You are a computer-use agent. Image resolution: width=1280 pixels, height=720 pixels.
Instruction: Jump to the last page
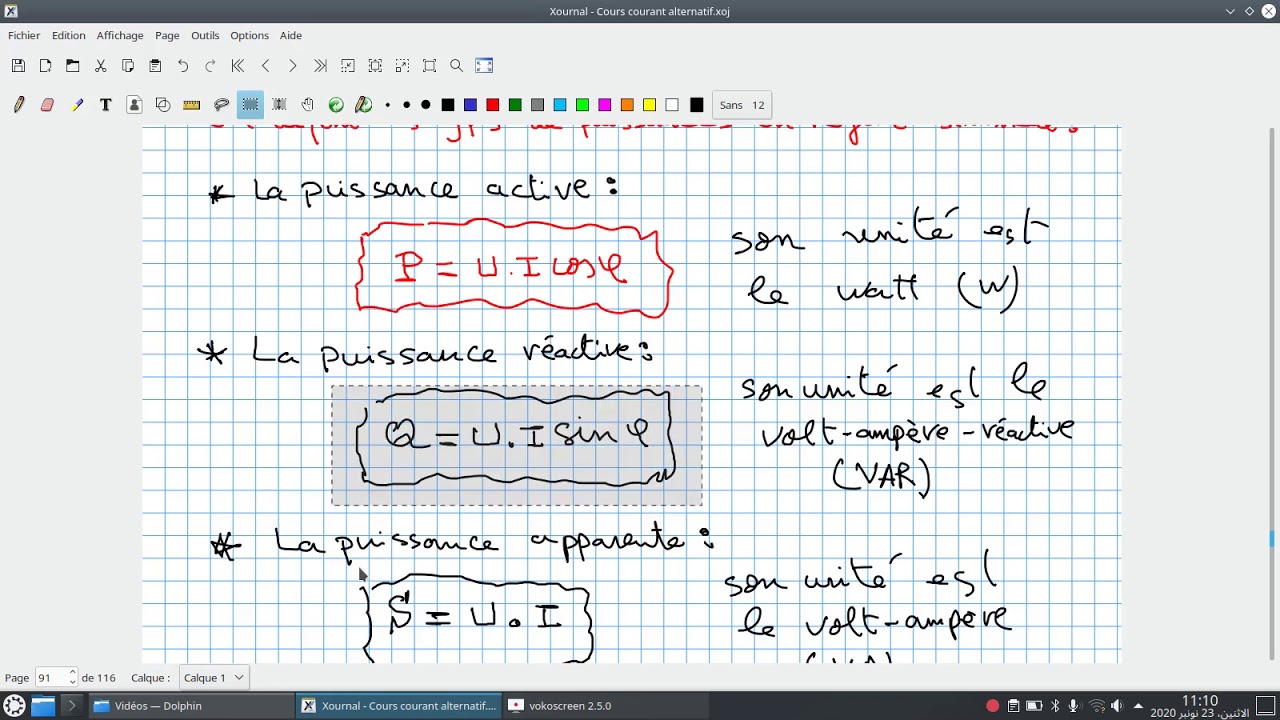(x=320, y=66)
